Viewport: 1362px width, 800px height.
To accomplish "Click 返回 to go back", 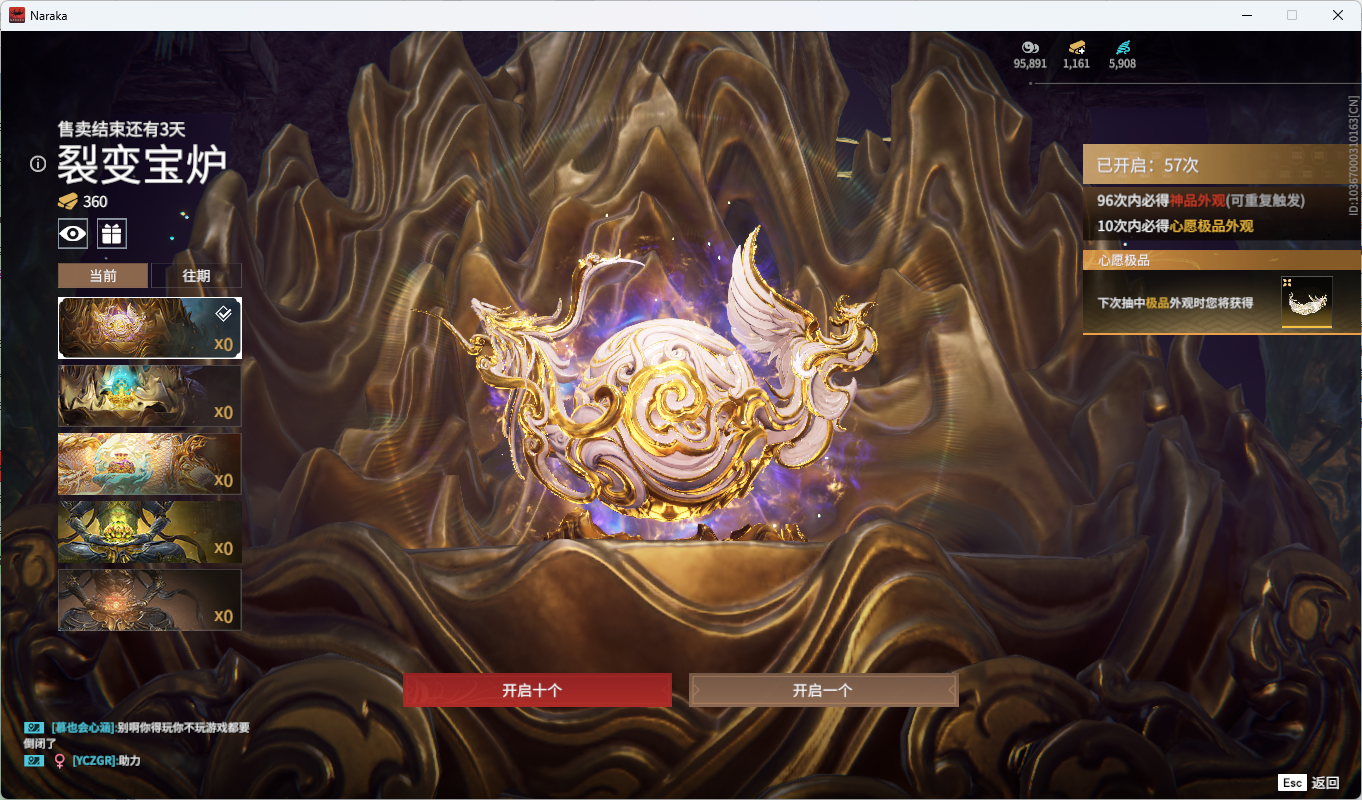I will pyautogui.click(x=1325, y=783).
